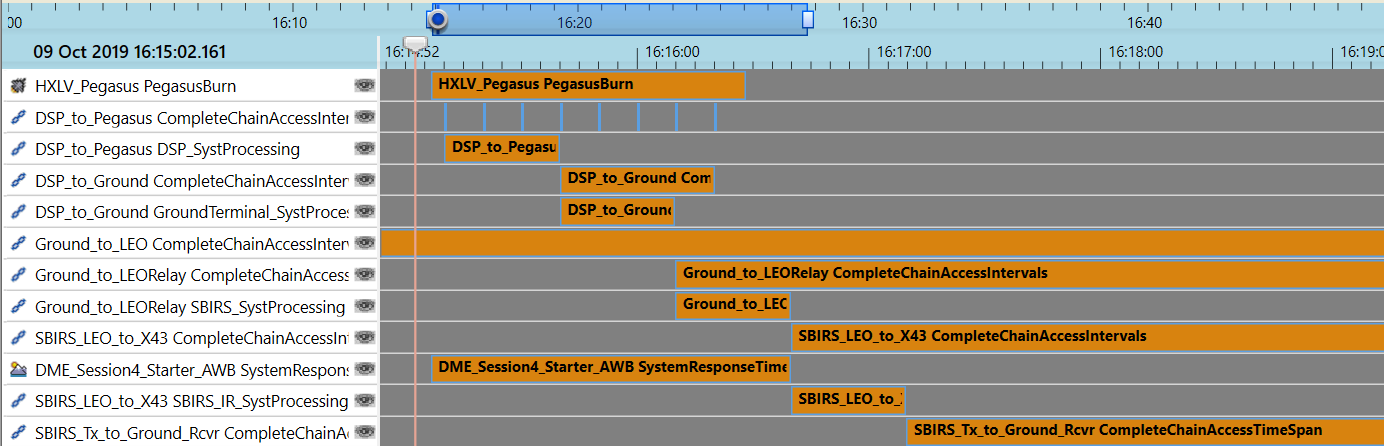Select the DSP_to_Pegasus DSP_SystProcessing row label
Screen dimensions: 1384x446
click(167, 149)
